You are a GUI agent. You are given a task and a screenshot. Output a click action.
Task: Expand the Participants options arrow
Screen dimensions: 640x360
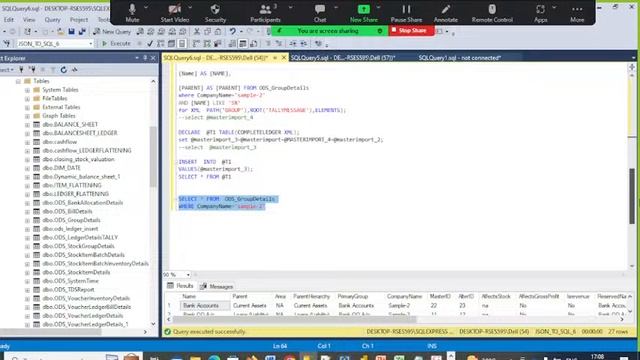click(x=290, y=7)
